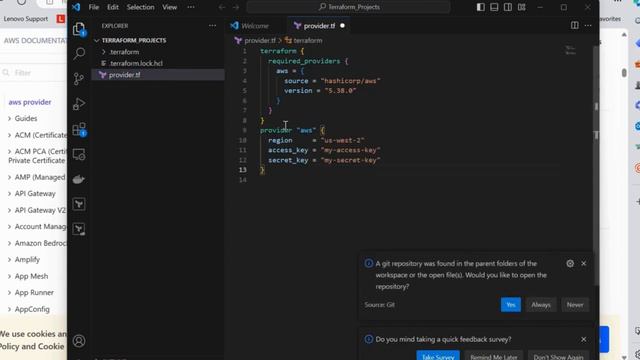The height and width of the screenshot is (360, 640).
Task: Click Always in the git notification
Action: 541,304
